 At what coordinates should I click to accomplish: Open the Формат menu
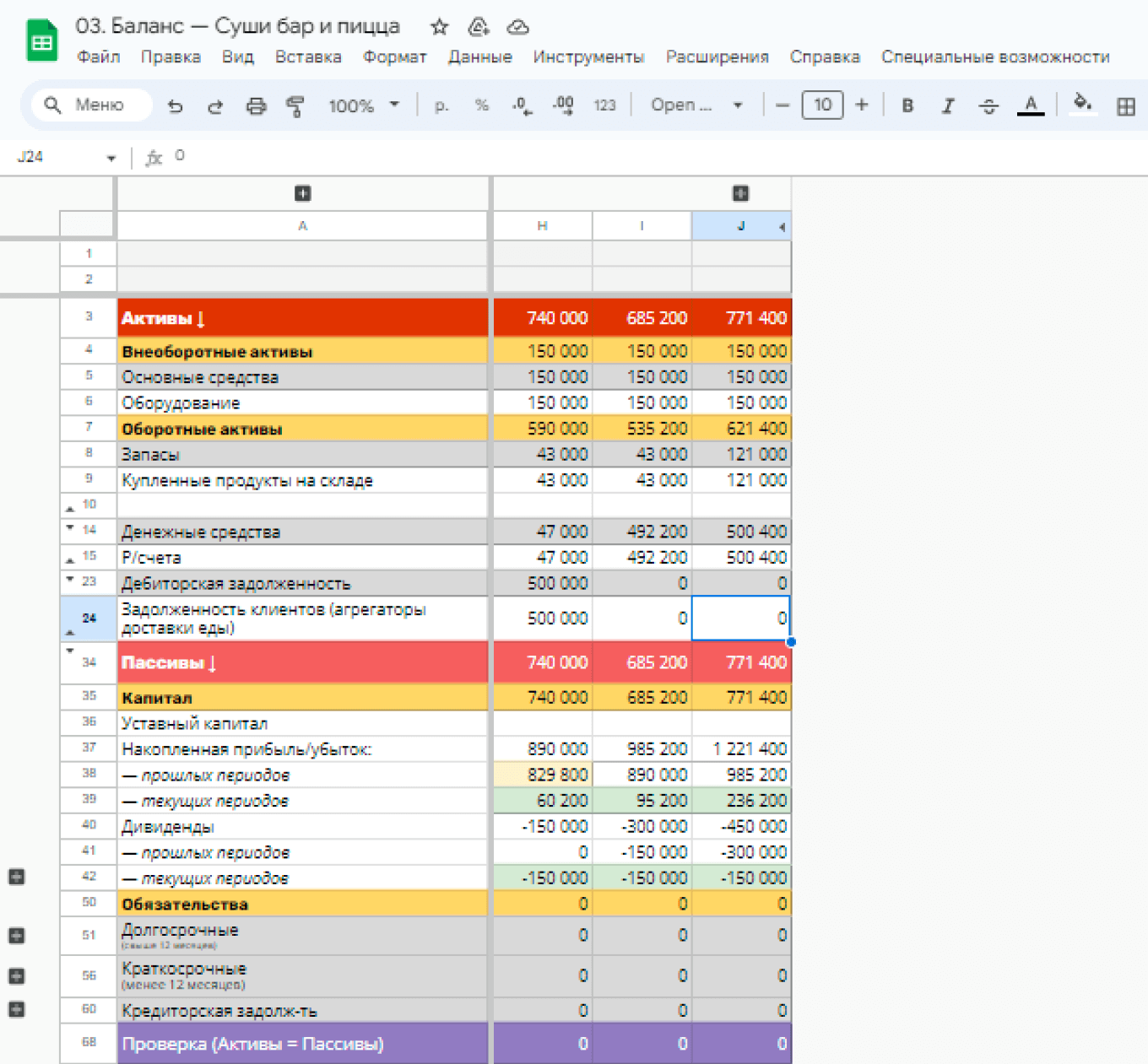(394, 57)
